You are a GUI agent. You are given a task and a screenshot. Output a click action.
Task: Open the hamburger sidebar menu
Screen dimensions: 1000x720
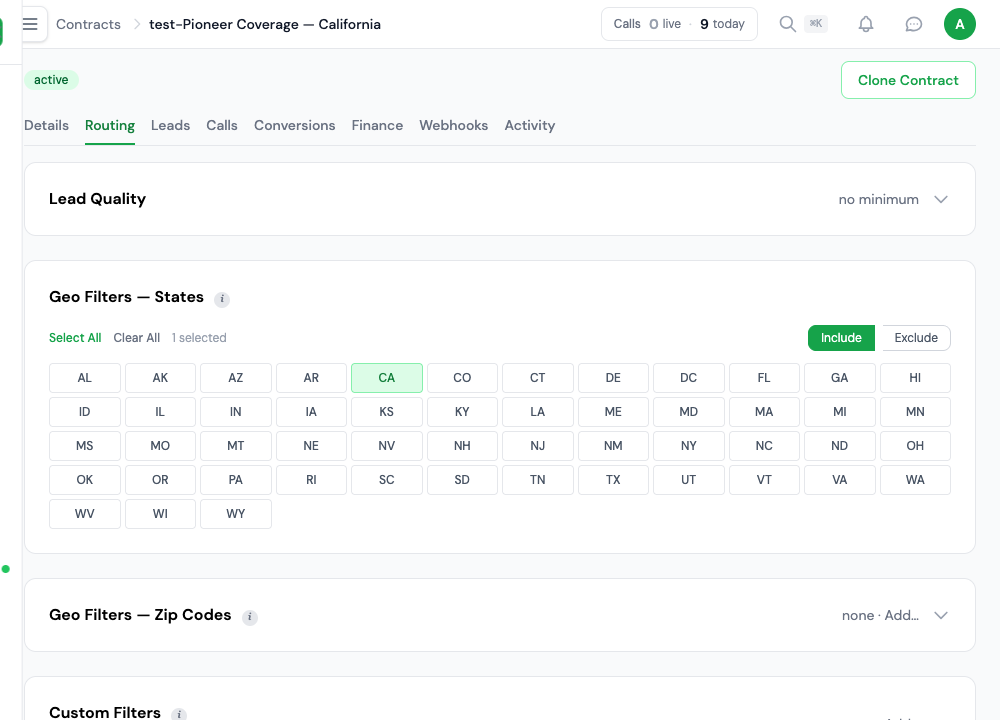tap(31, 24)
